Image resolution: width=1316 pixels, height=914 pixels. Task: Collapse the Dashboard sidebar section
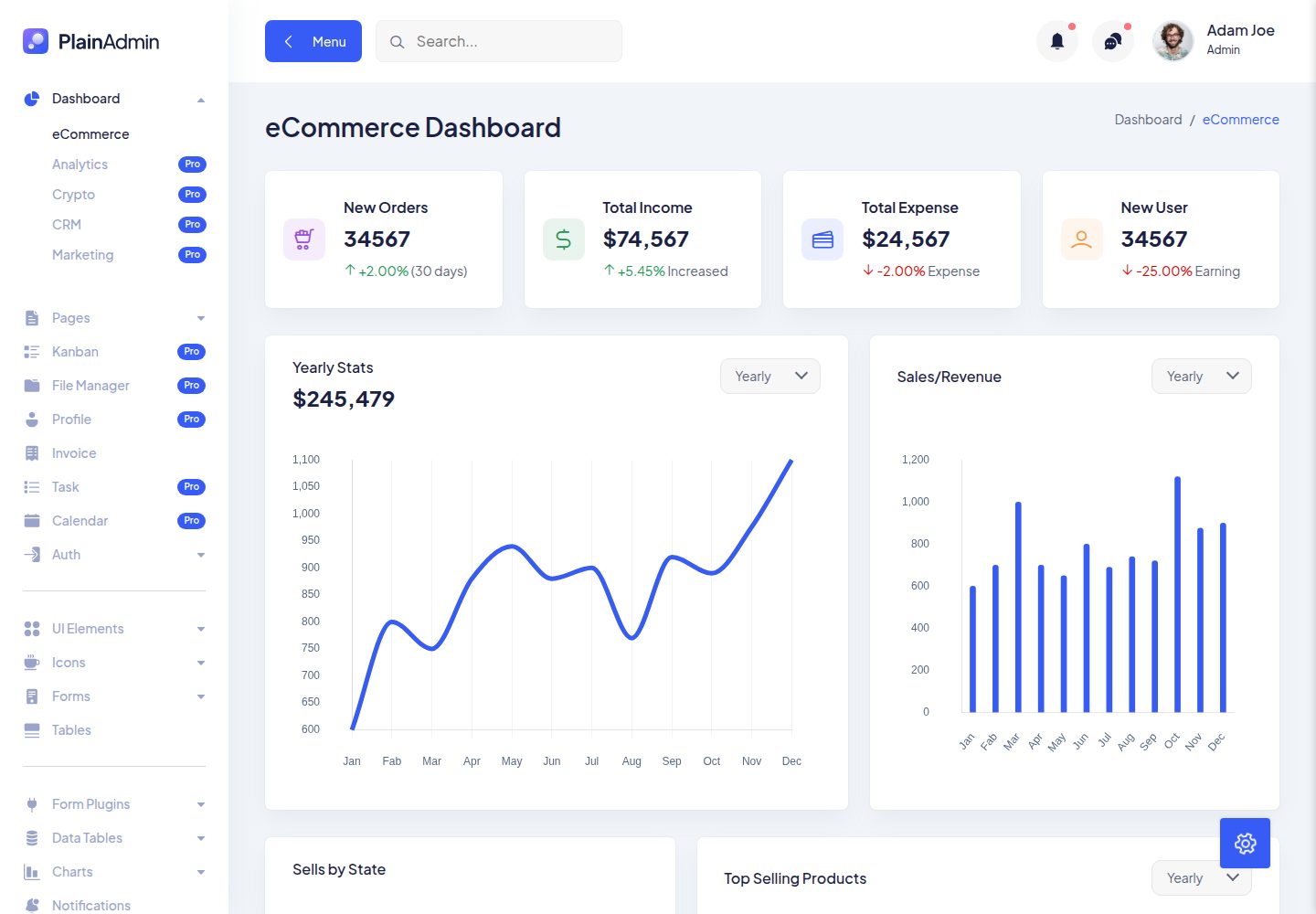pos(201,100)
